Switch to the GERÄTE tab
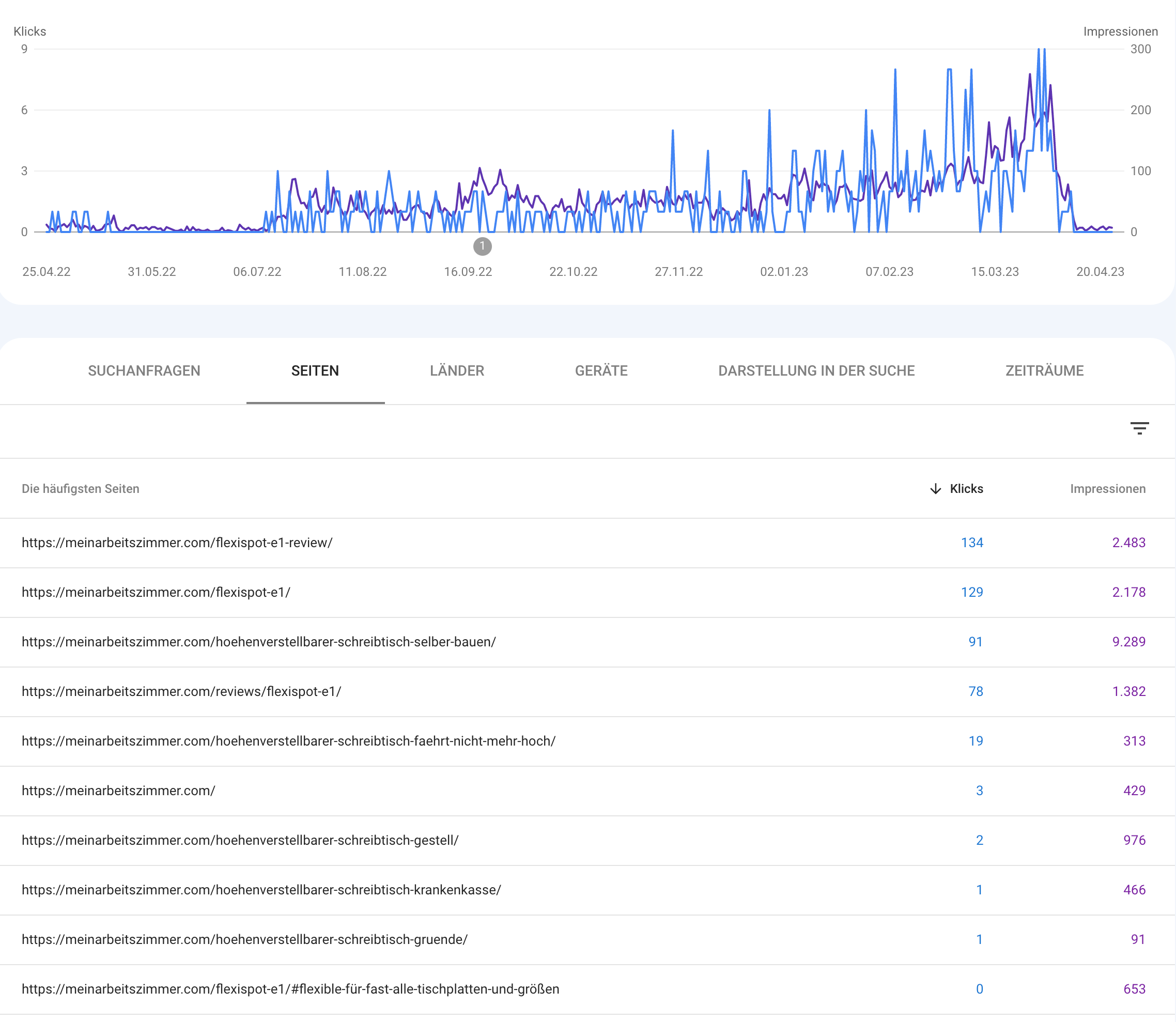1176x1022 pixels. 601,370
